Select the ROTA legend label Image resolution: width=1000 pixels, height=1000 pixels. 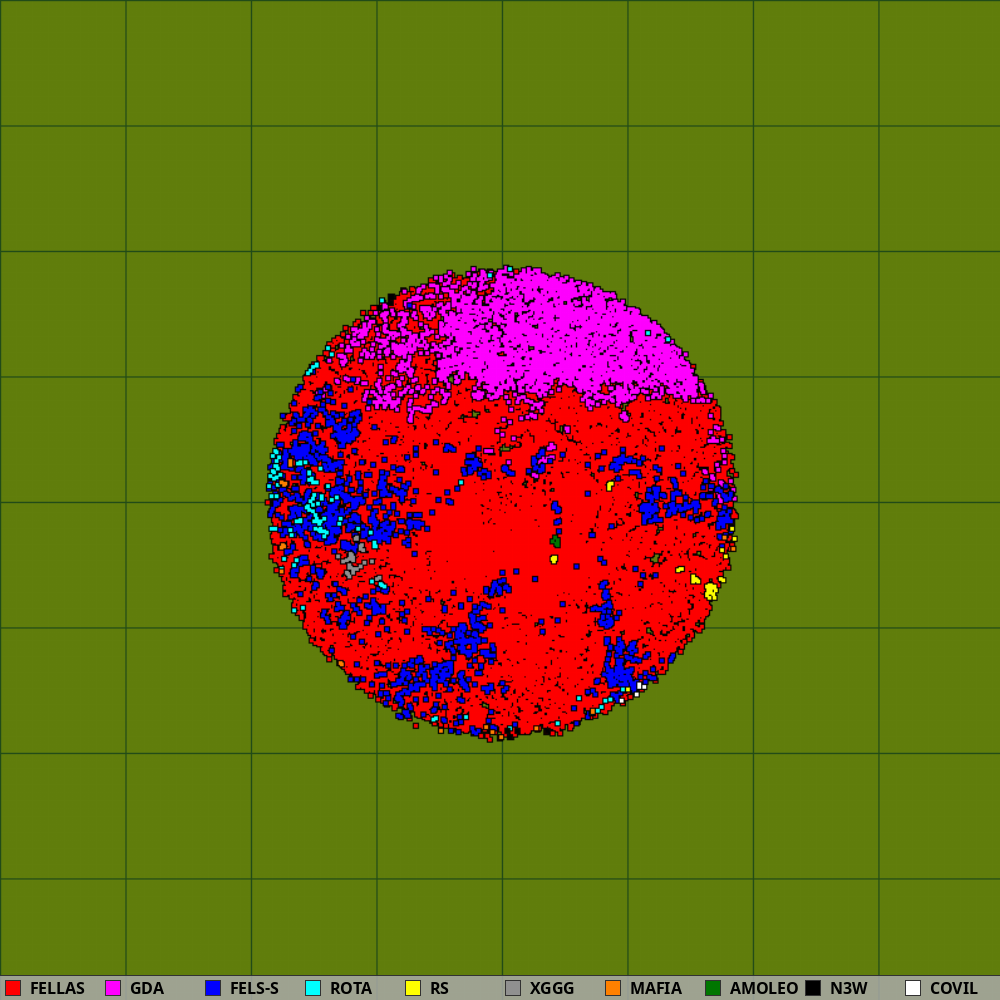point(351,988)
